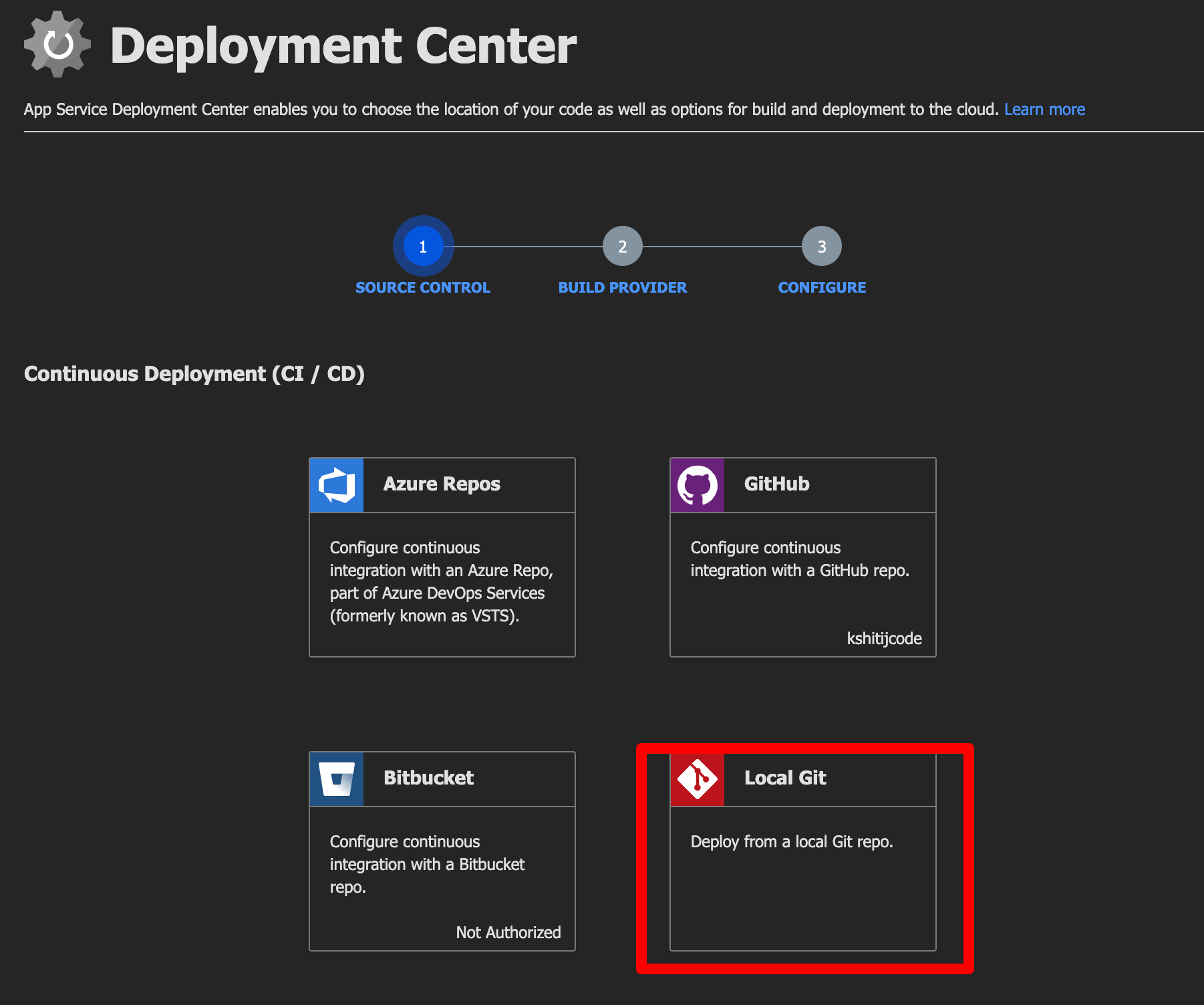The image size is (1204, 1005).
Task: Click the SOURCE CONTROL step label
Action: (423, 287)
